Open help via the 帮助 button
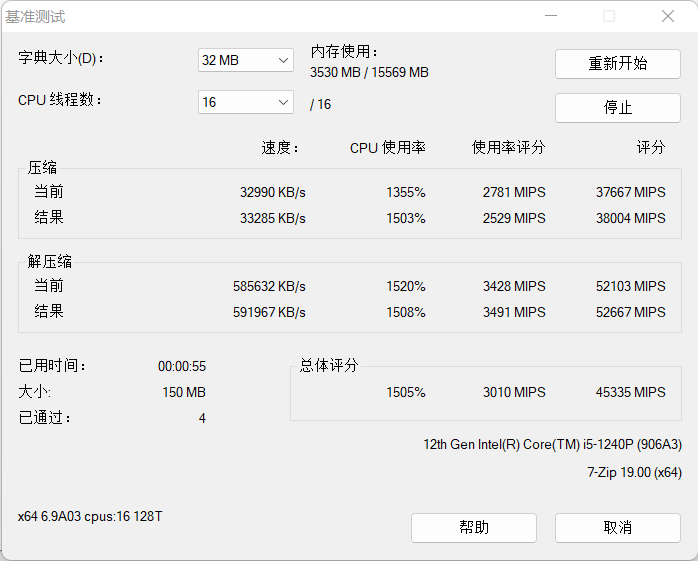 (x=474, y=528)
